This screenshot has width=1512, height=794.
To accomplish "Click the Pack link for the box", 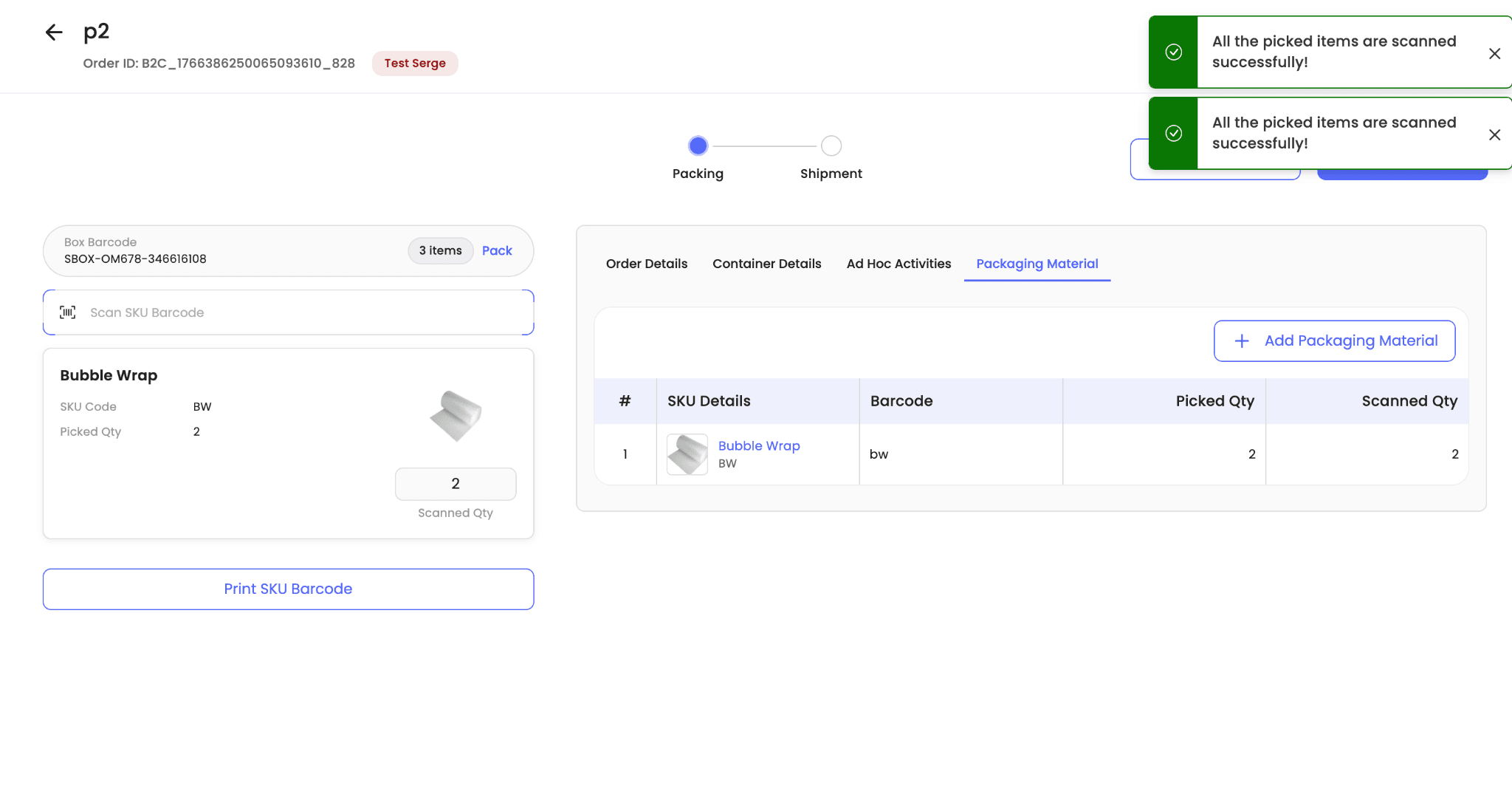I will coord(497,250).
